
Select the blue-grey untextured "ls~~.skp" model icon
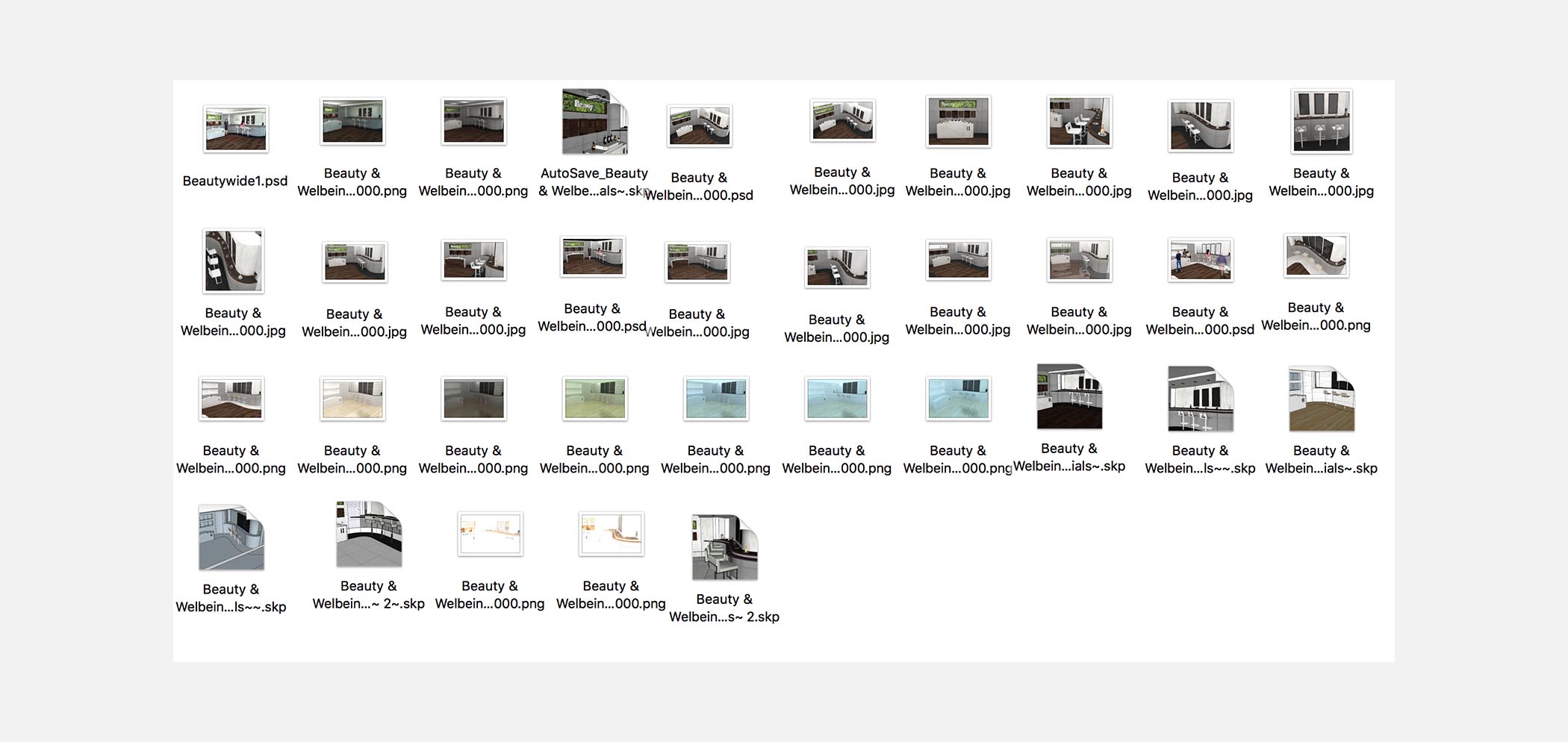point(231,537)
